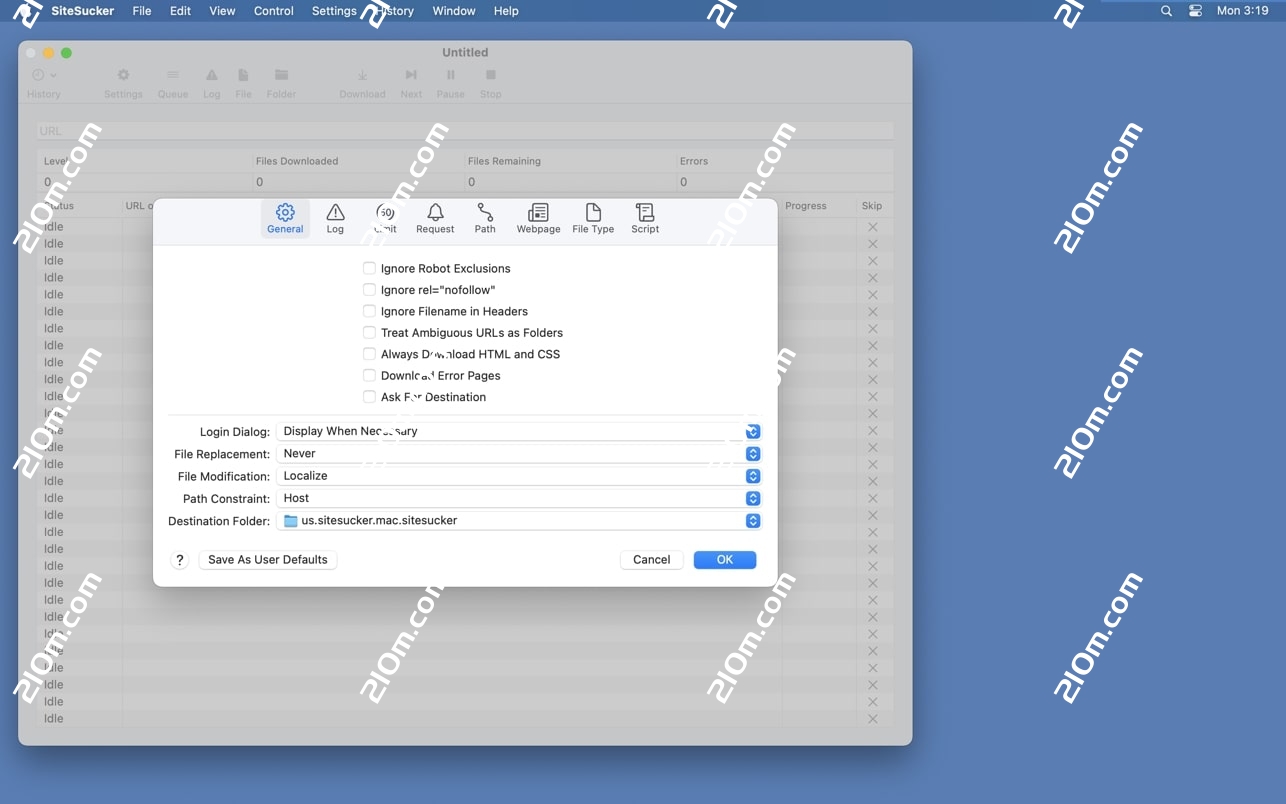Open the Log warning-triangle settings icon

coord(335,218)
